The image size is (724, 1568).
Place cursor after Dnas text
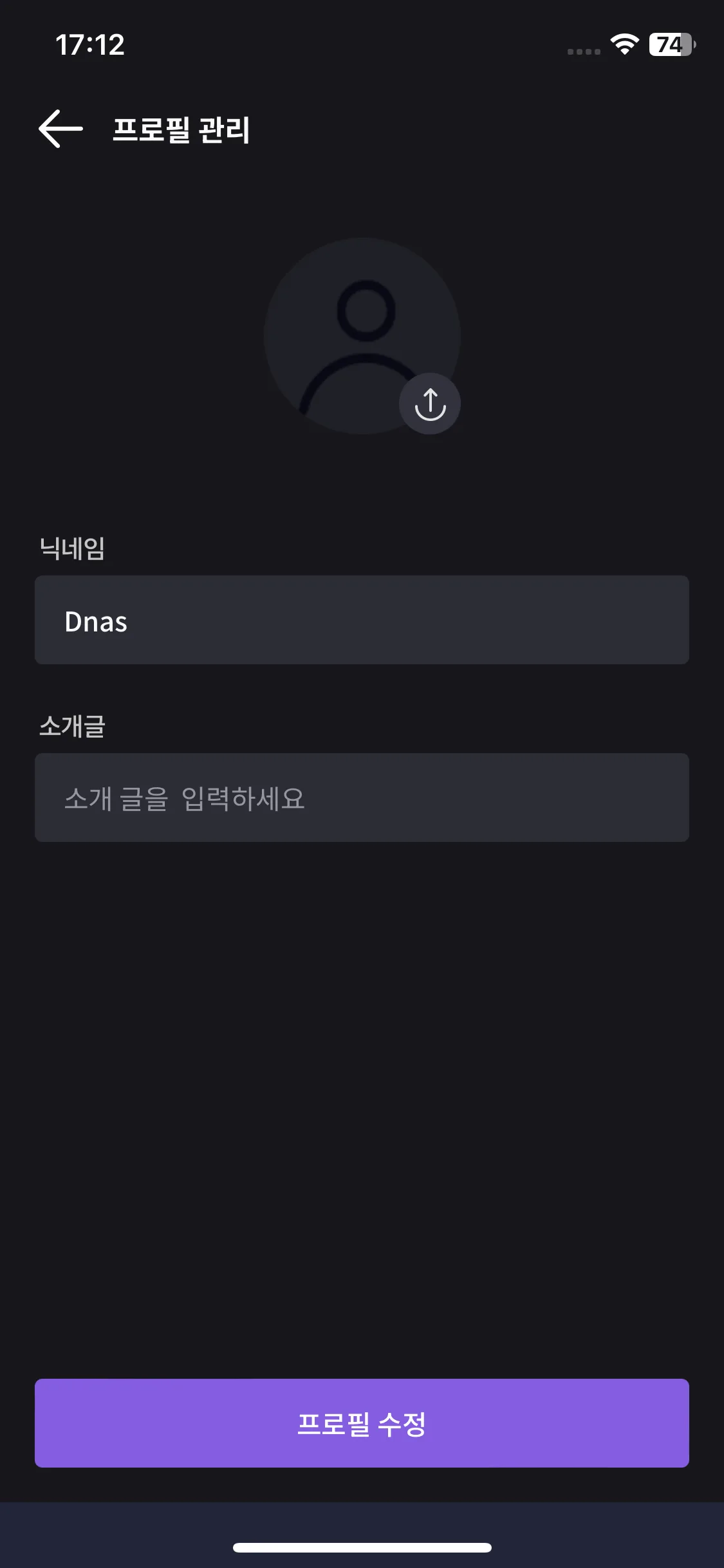click(x=129, y=622)
